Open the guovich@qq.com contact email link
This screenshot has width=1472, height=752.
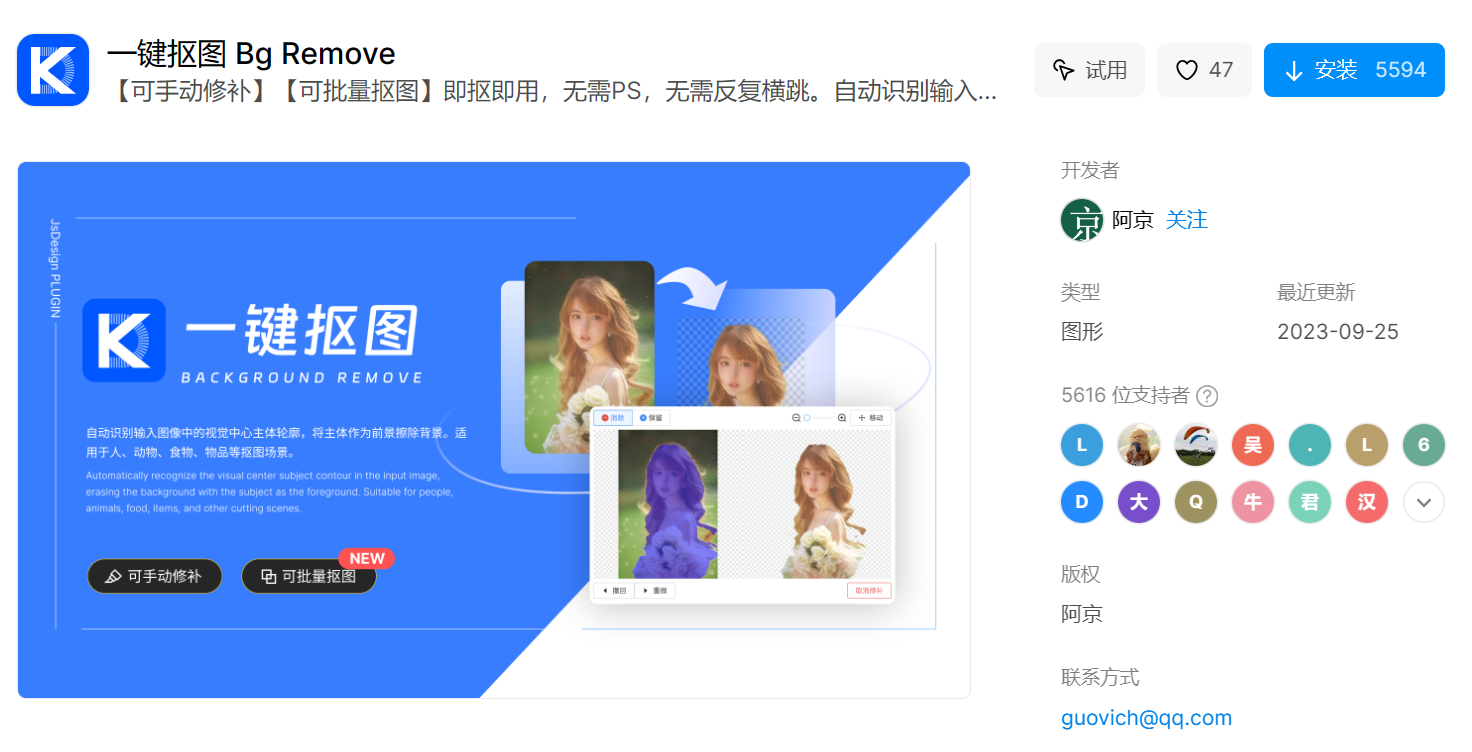pos(1146,718)
